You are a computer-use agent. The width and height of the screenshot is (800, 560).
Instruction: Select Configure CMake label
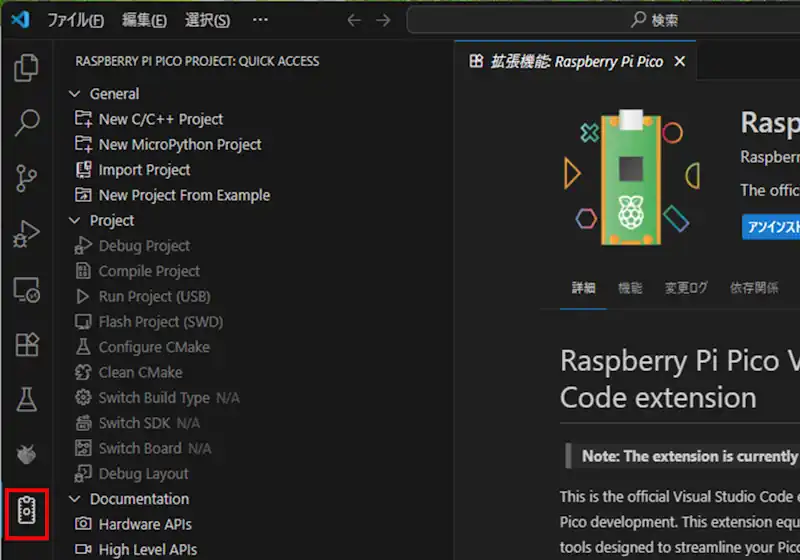point(154,347)
